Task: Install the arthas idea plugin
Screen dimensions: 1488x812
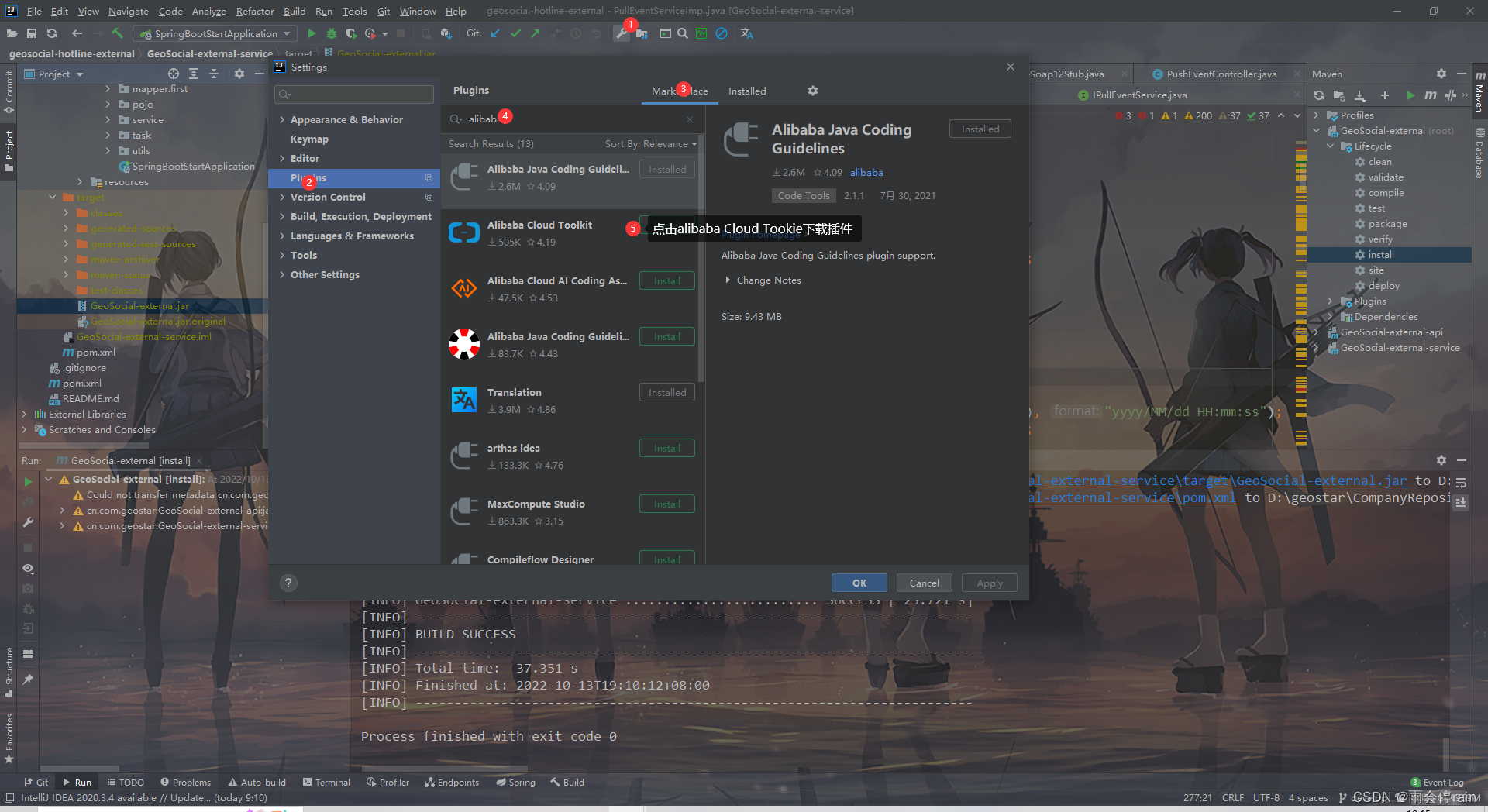Action: coord(666,448)
